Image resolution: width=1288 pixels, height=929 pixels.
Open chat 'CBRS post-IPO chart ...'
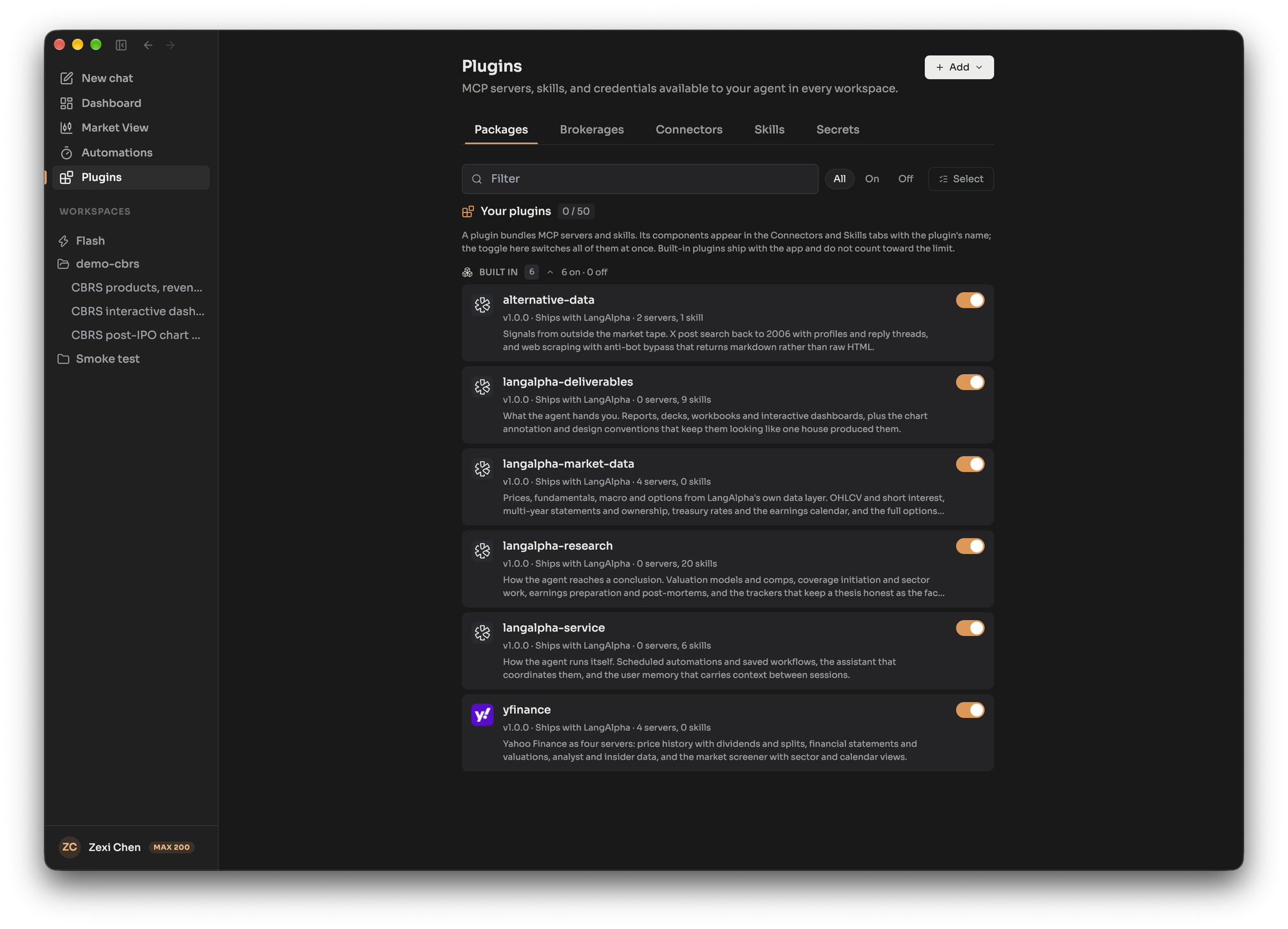point(136,335)
